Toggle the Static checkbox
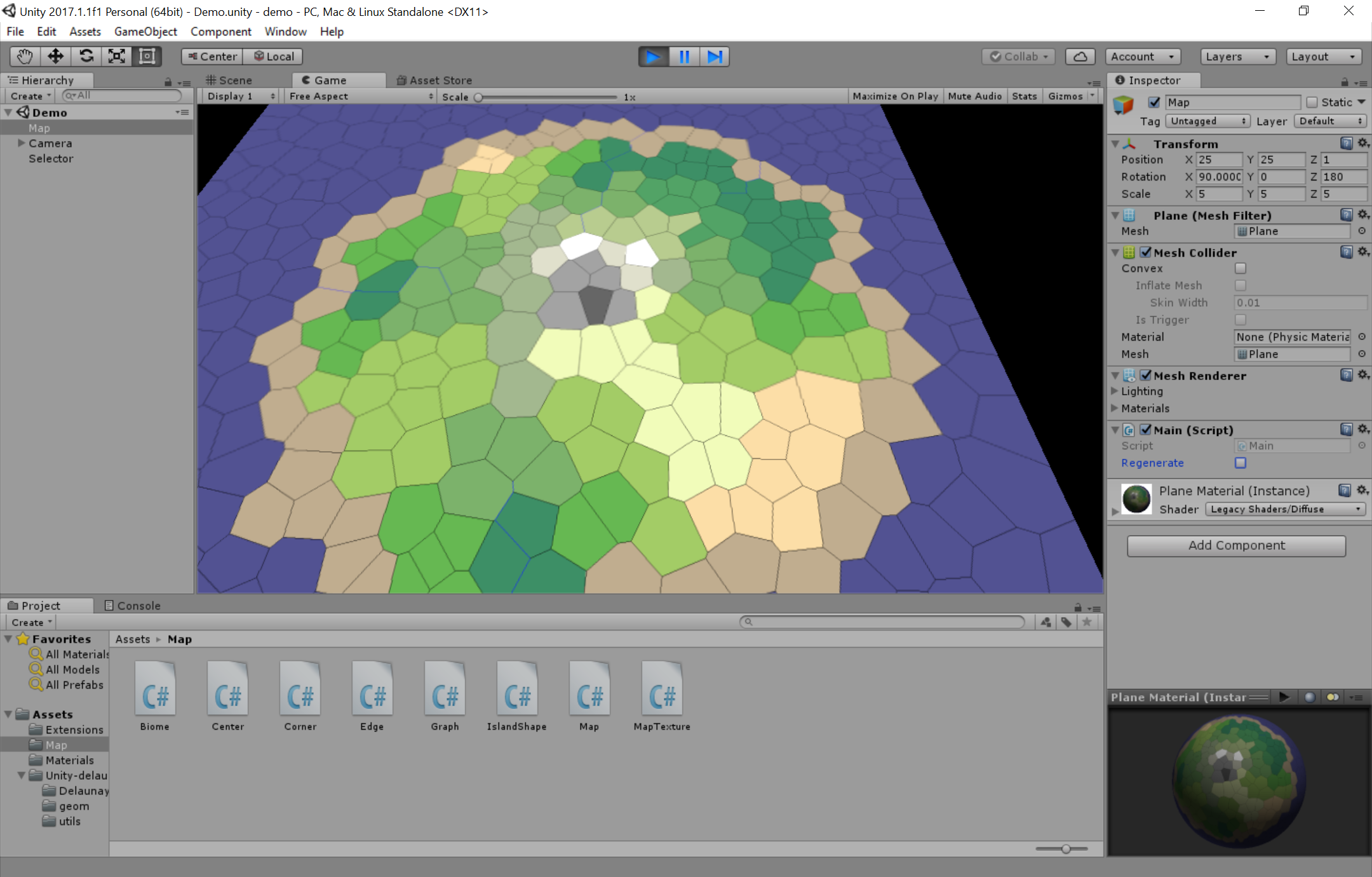 point(1312,102)
